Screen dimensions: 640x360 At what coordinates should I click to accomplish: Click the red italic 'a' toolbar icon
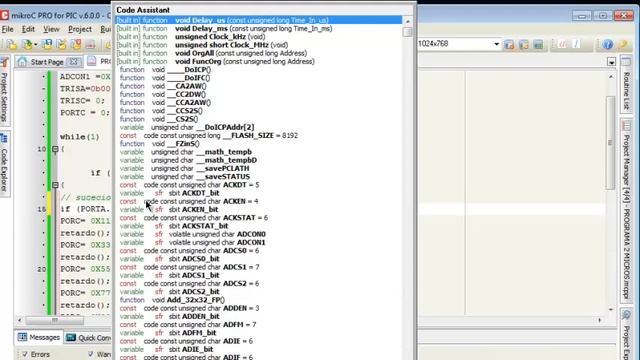coord(562,44)
